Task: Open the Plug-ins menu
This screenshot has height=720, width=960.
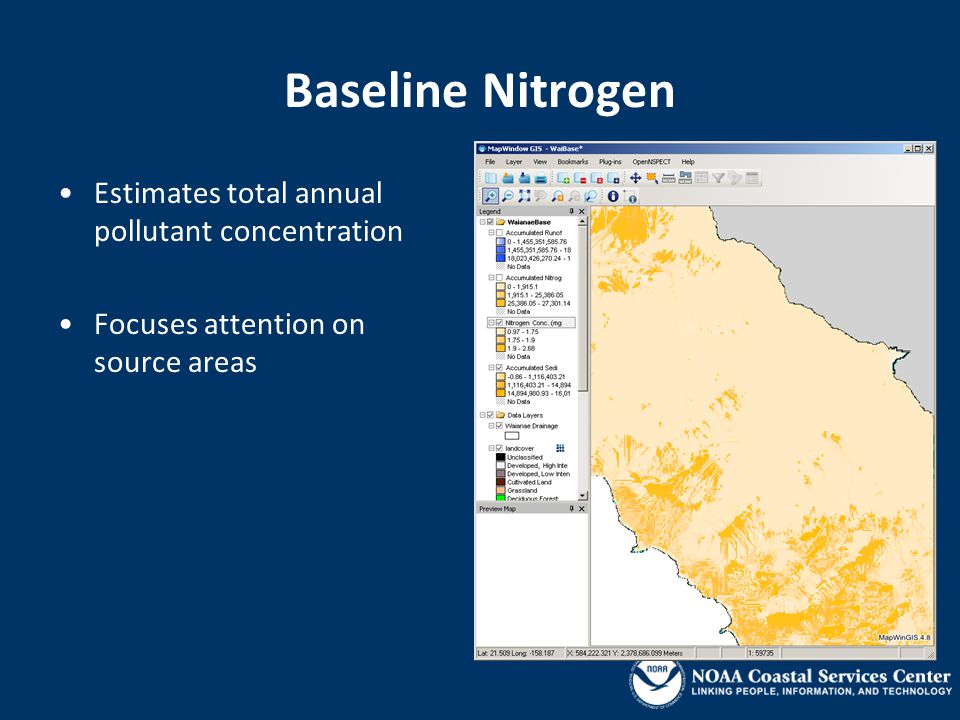Action: [610, 162]
